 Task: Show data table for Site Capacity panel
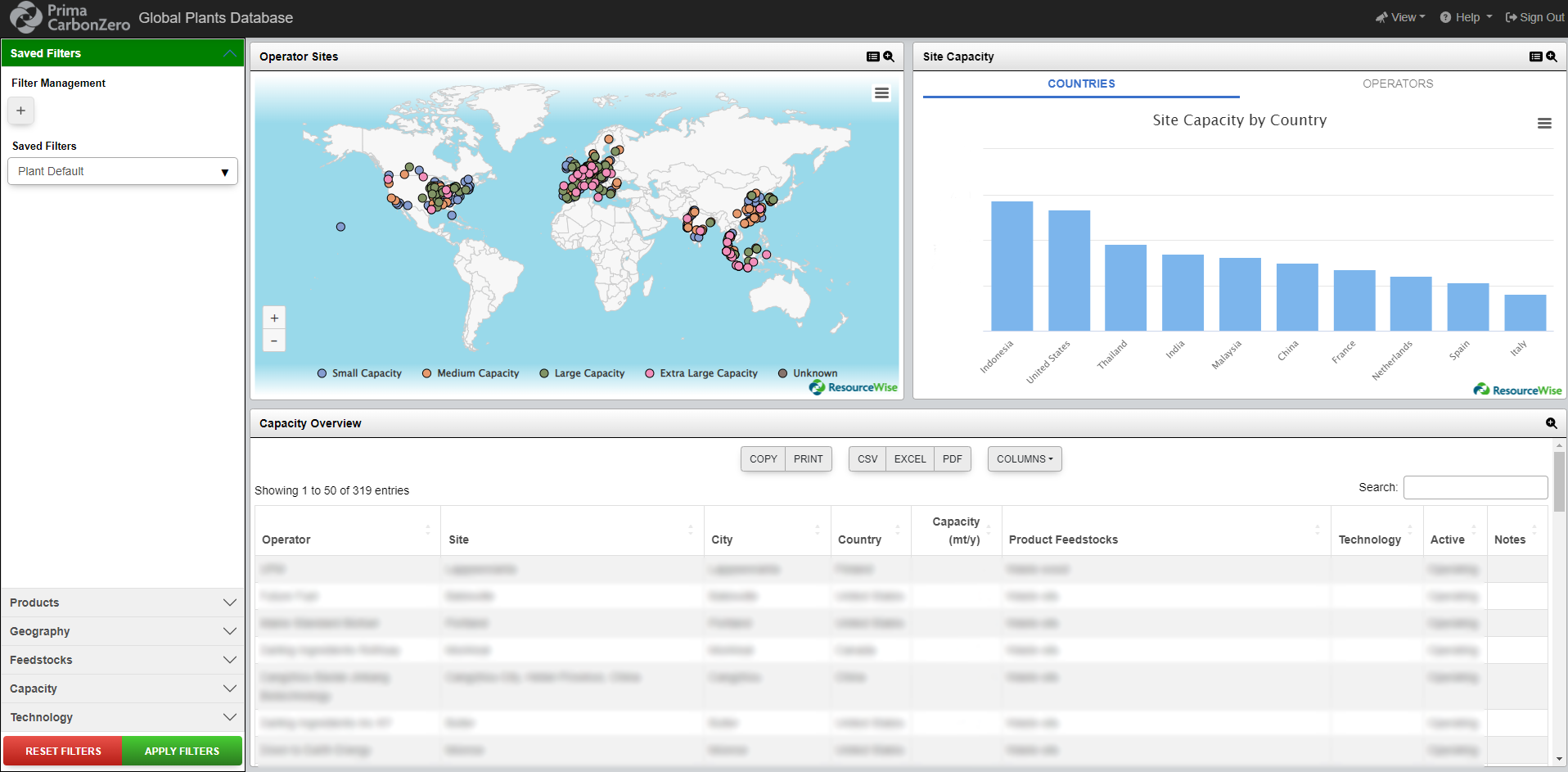(1535, 56)
